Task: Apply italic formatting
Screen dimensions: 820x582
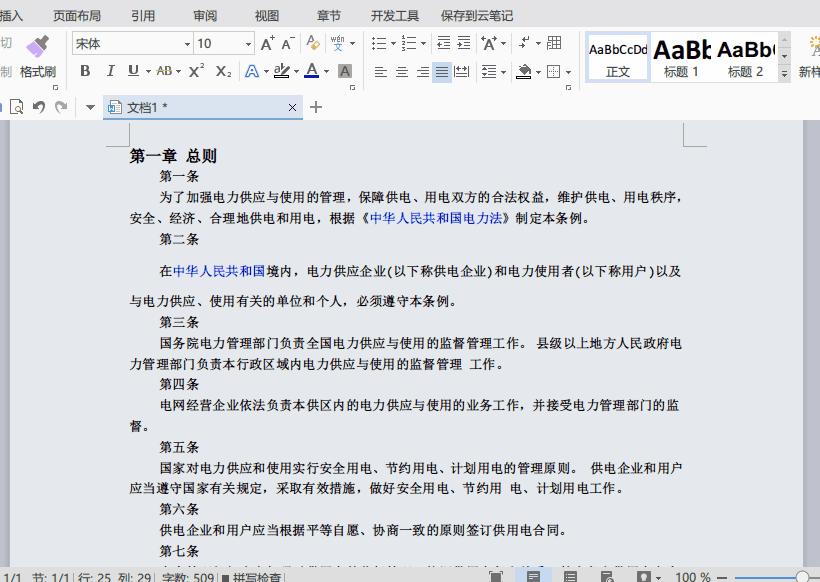Action: pos(110,73)
